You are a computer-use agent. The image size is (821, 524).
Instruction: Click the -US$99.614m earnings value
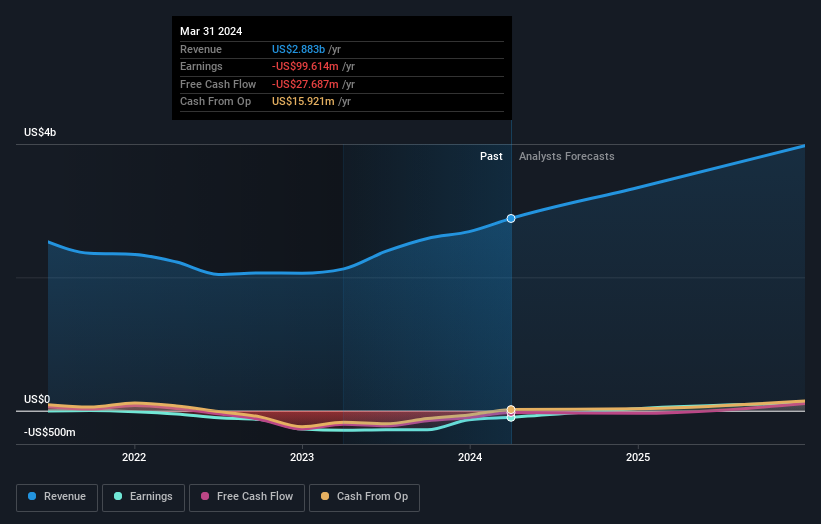pyautogui.click(x=305, y=66)
